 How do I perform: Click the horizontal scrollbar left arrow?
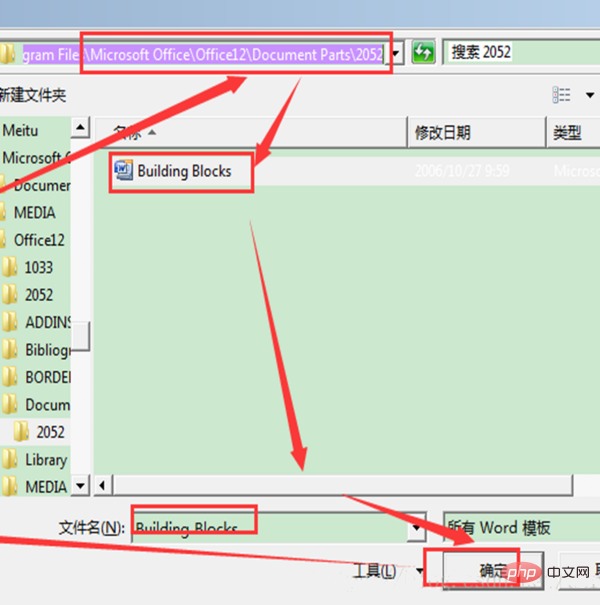103,487
